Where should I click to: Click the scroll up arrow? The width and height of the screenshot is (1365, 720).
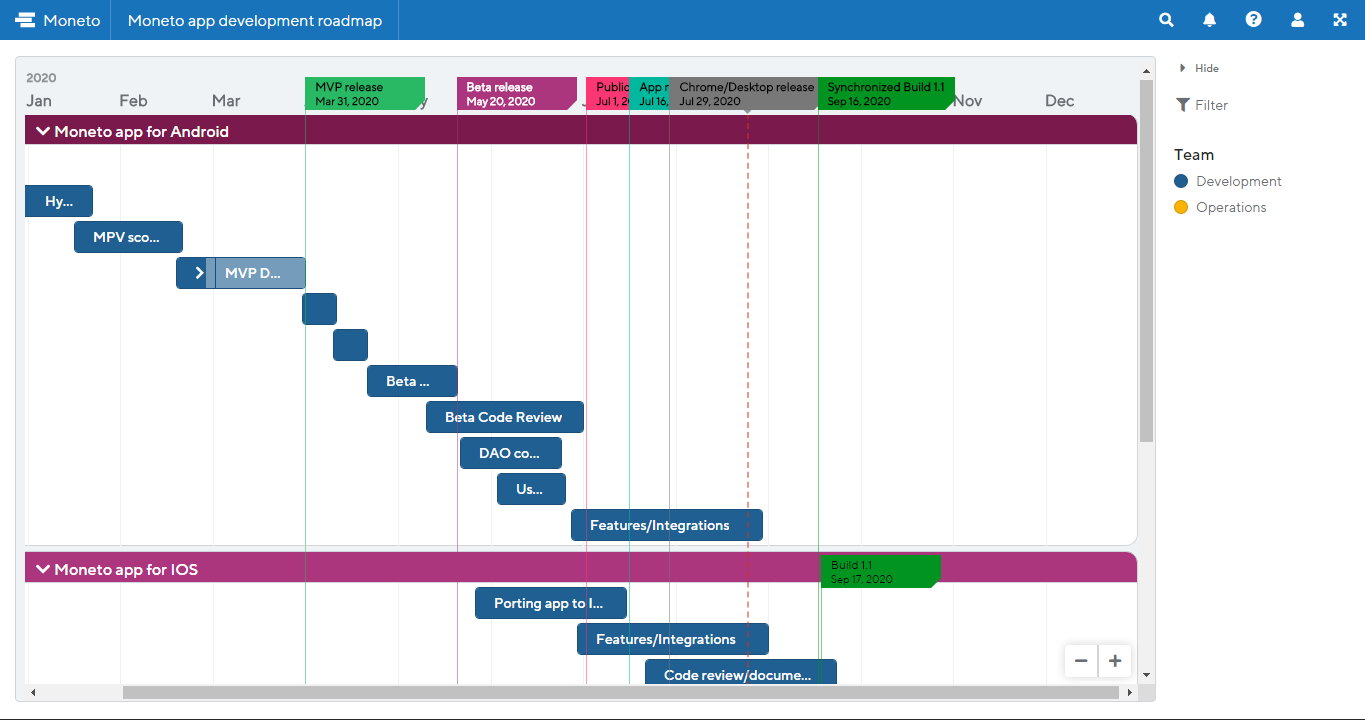click(1146, 71)
